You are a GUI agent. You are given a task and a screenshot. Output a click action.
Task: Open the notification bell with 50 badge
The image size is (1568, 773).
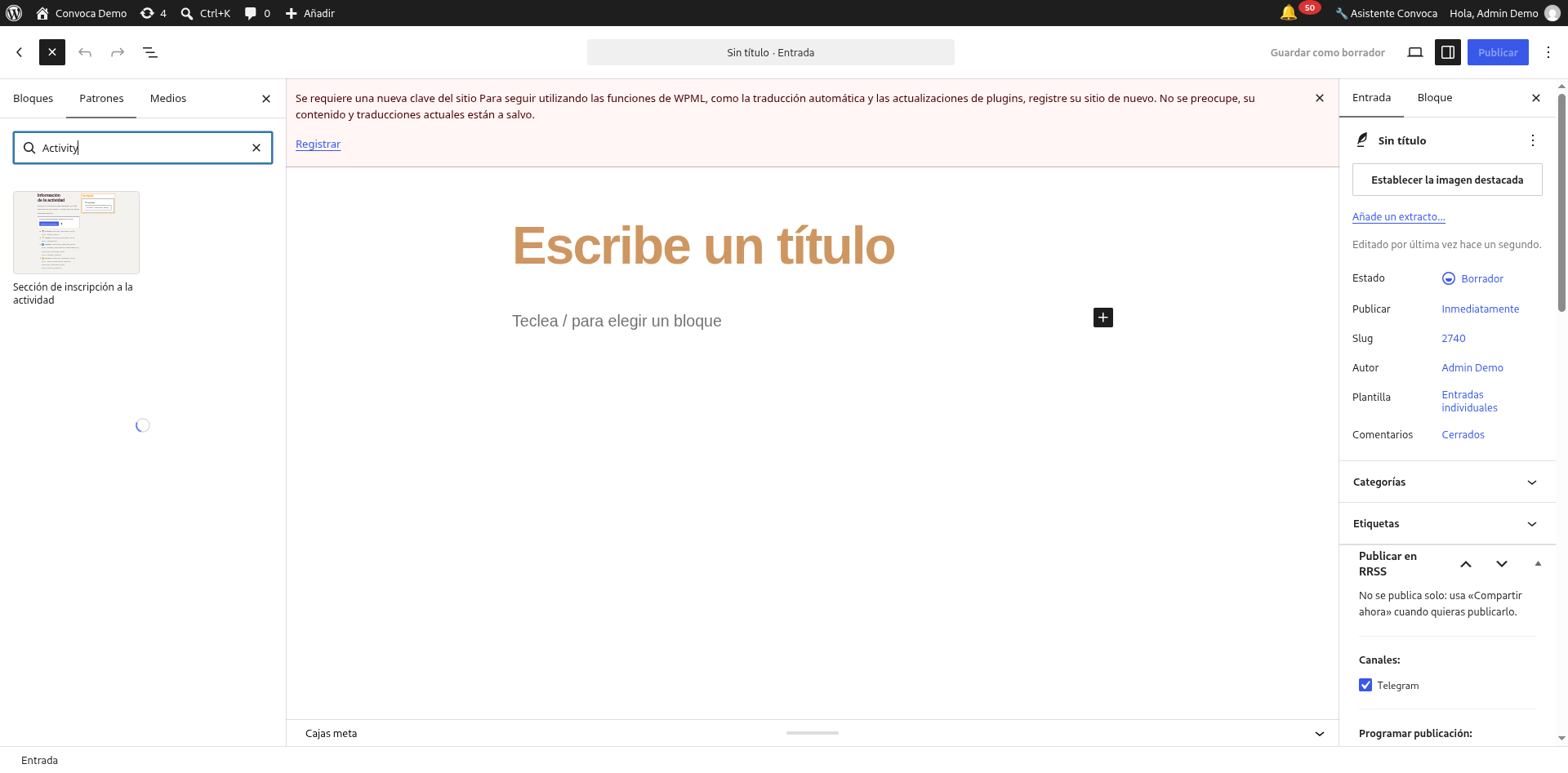(1298, 11)
